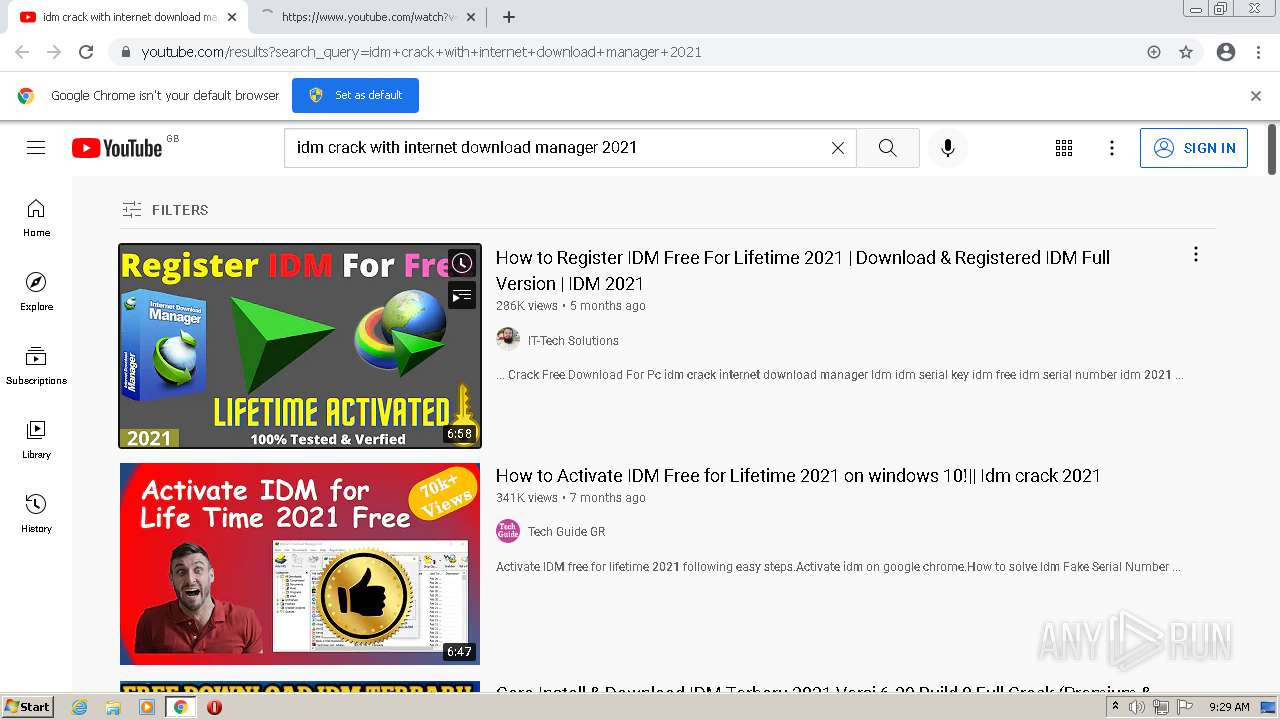Click the magnifier search button
This screenshot has width=1280, height=720.
click(888, 148)
